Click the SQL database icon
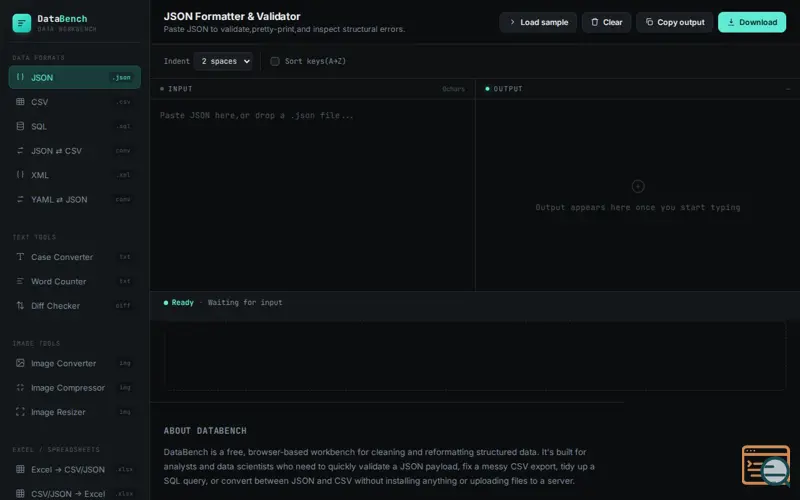Screen dimensions: 800x500 [20, 126]
